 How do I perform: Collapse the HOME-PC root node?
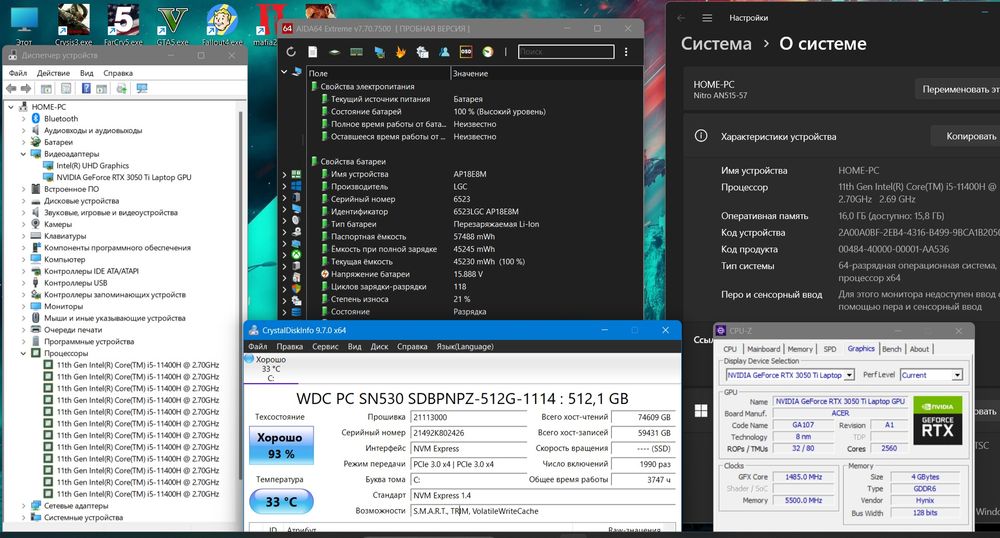pyautogui.click(x=11, y=107)
